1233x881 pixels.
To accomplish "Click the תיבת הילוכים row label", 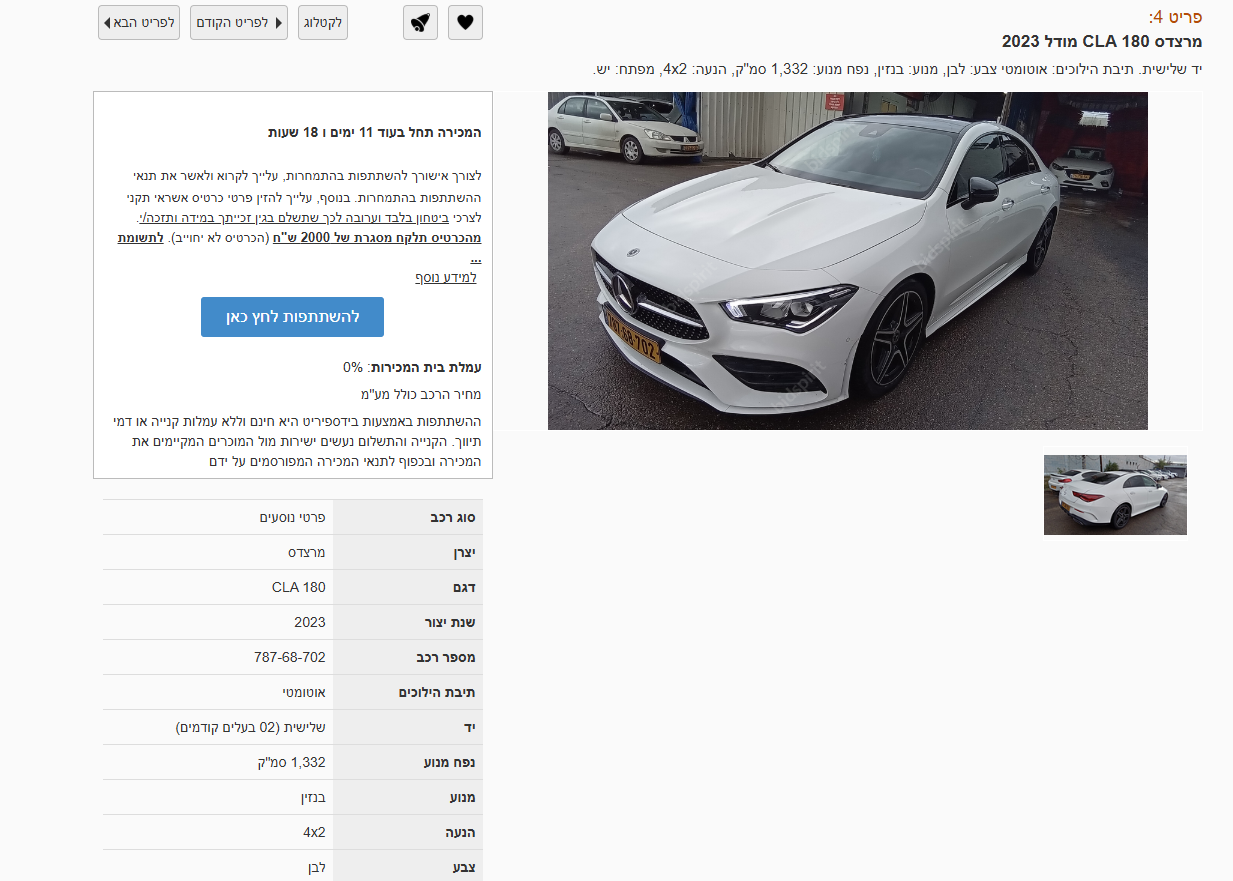I will click(x=437, y=692).
